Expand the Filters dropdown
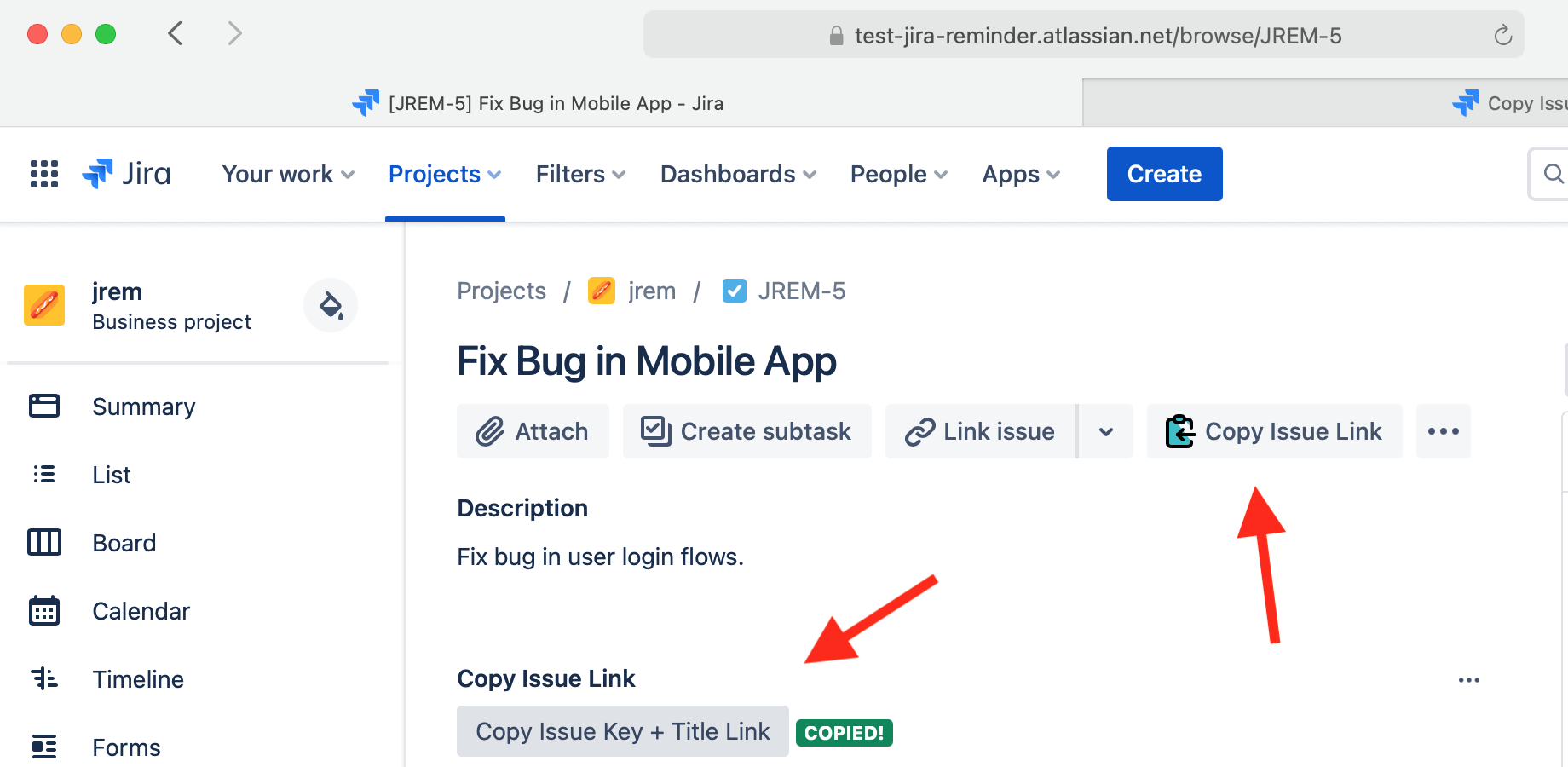The width and height of the screenshot is (1568, 767). (580, 174)
